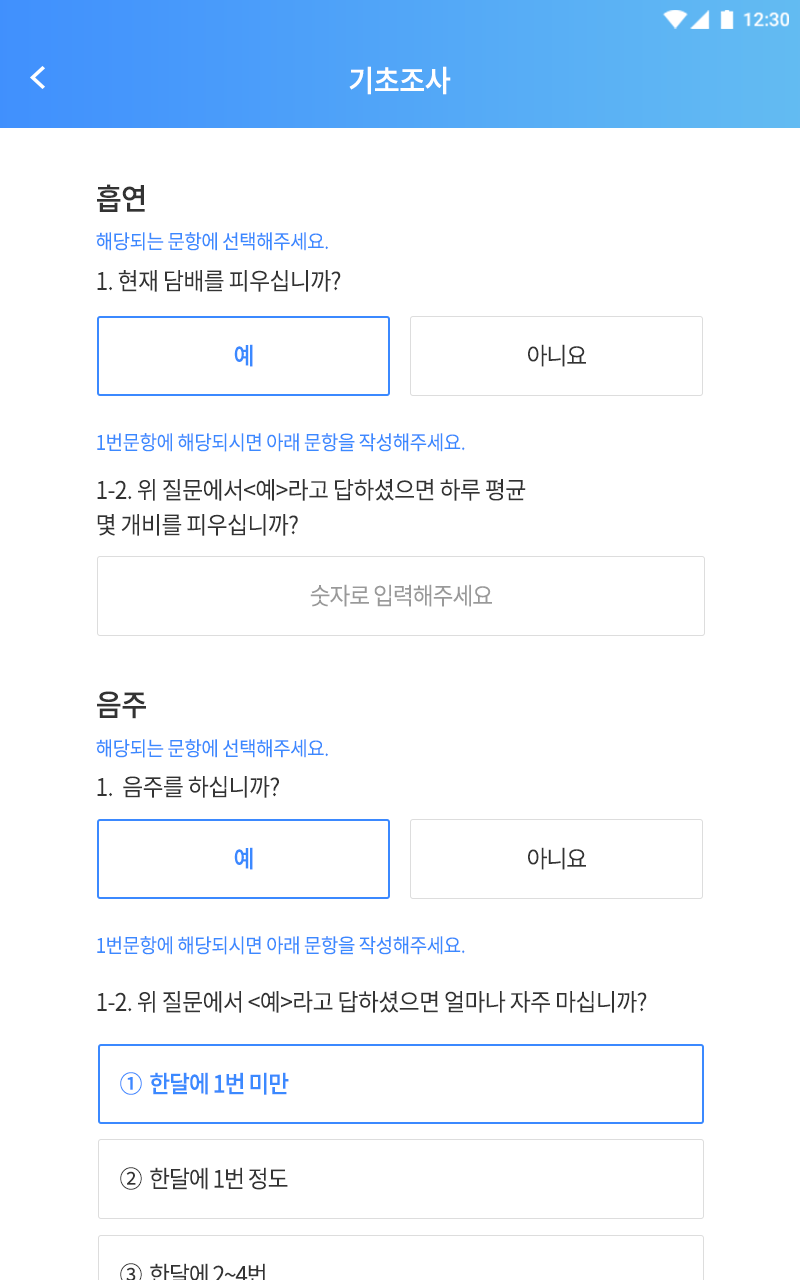Select 예 for the drinking question
Screen dimensions: 800x1280
pyautogui.click(x=243, y=859)
